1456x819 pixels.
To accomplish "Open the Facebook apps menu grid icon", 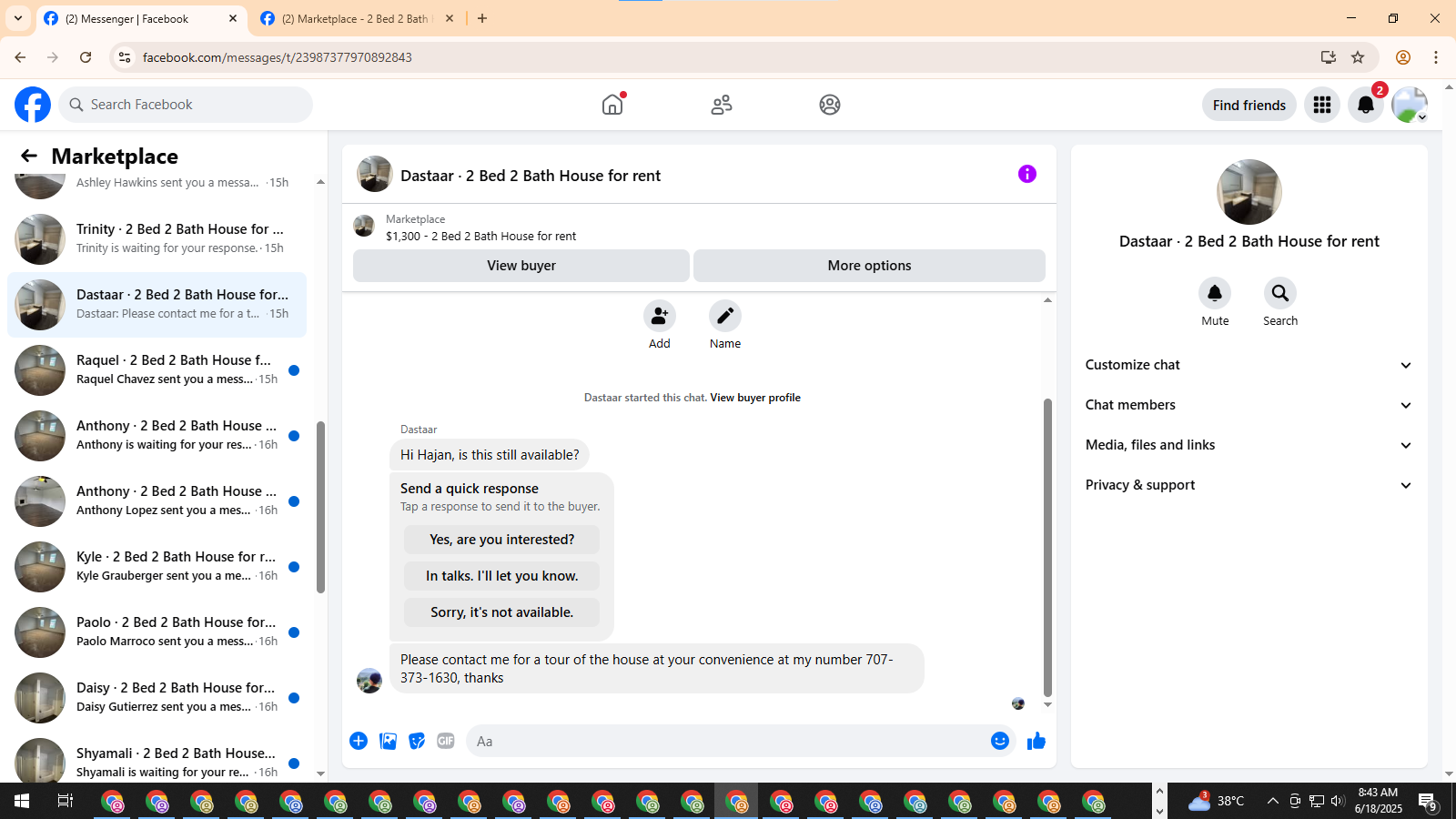I will coord(1322,105).
